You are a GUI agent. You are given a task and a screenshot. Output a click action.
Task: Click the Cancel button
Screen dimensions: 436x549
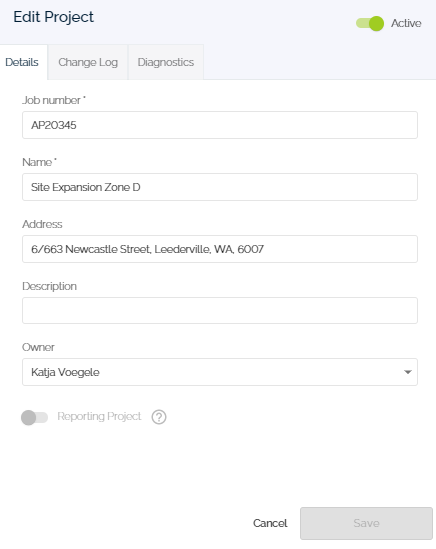tap(270, 523)
